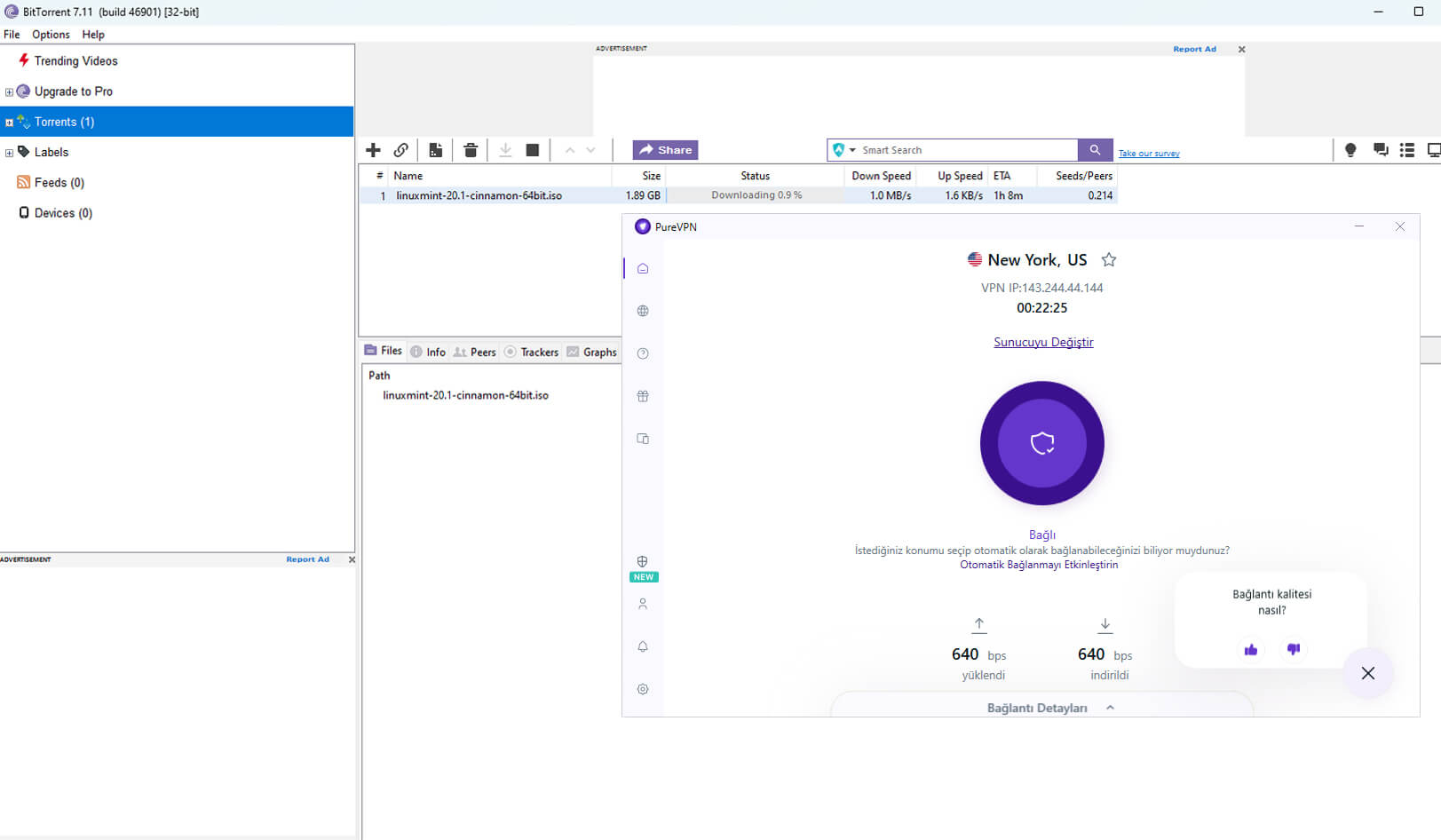Open the Options menu
This screenshot has width=1441, height=840.
(51, 35)
